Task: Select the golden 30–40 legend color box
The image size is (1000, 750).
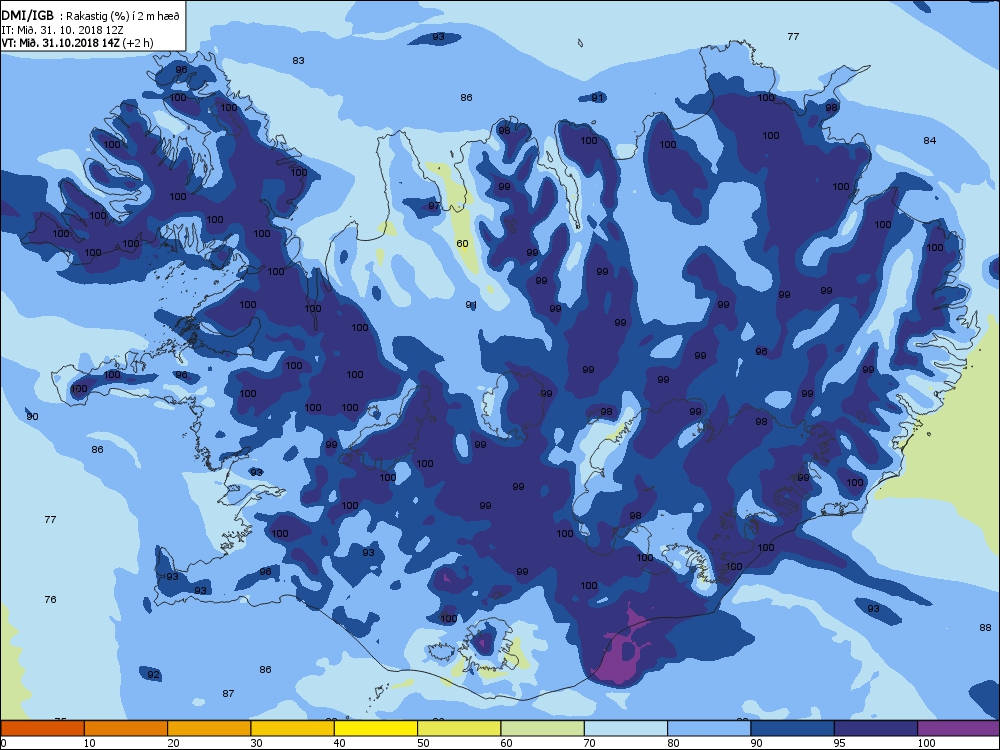Action: click(293, 728)
